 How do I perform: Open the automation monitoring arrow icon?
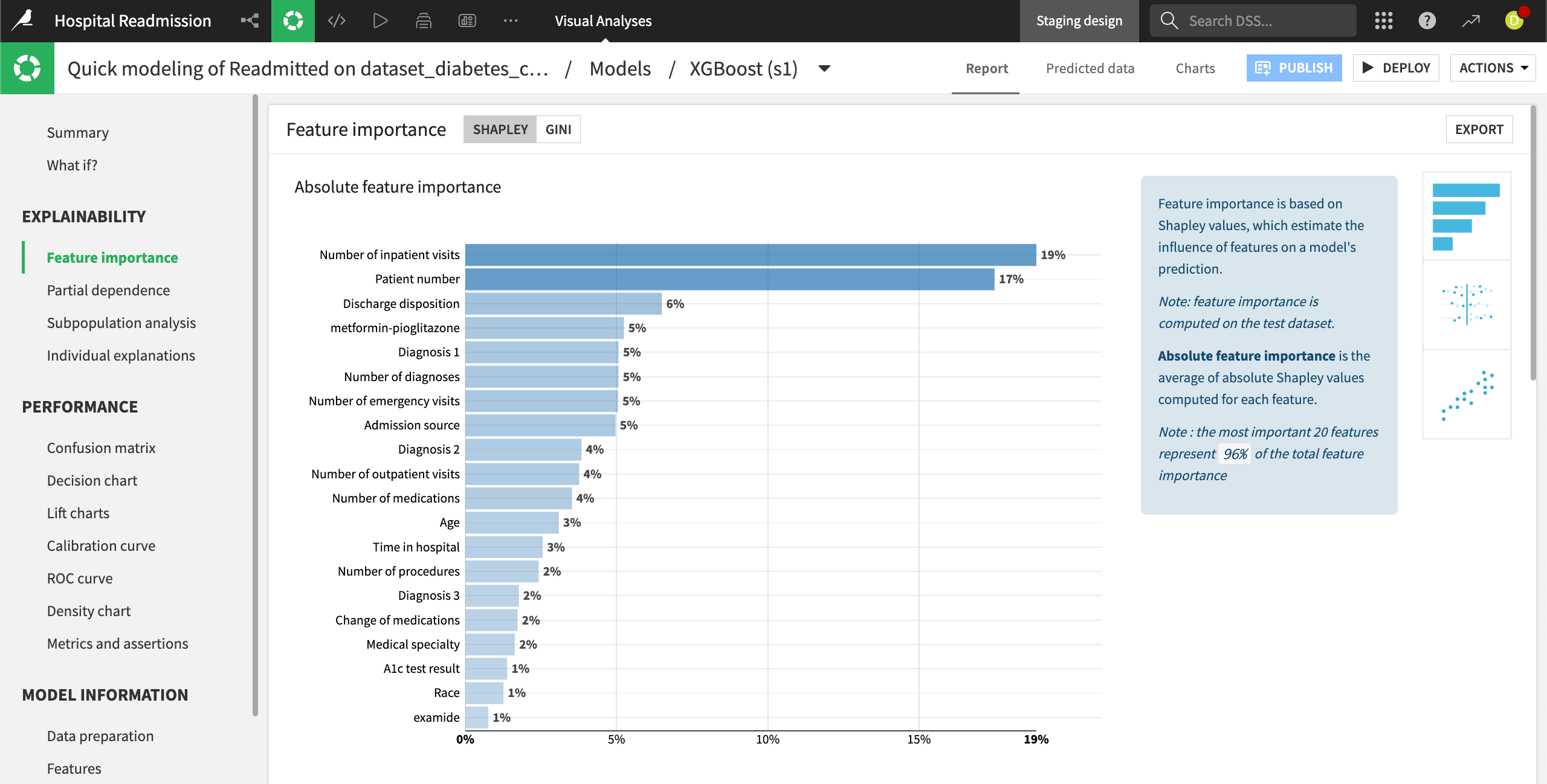(1471, 20)
